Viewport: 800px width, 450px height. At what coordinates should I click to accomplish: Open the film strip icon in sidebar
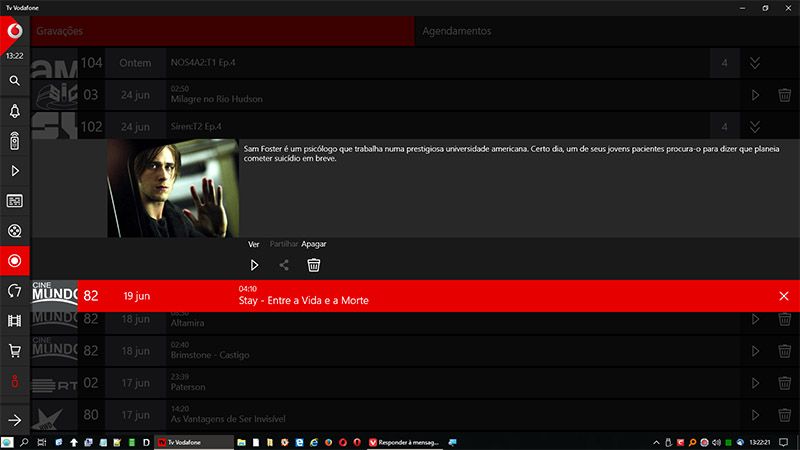point(14,321)
